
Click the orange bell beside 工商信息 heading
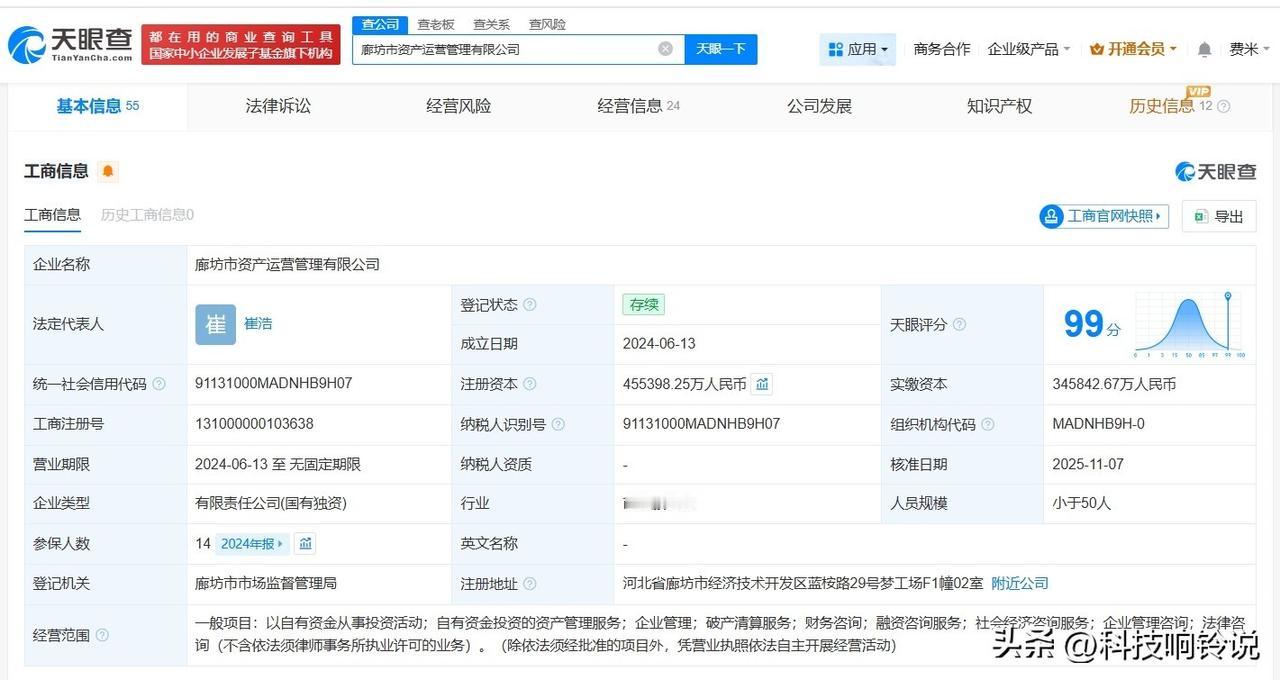coord(108,171)
